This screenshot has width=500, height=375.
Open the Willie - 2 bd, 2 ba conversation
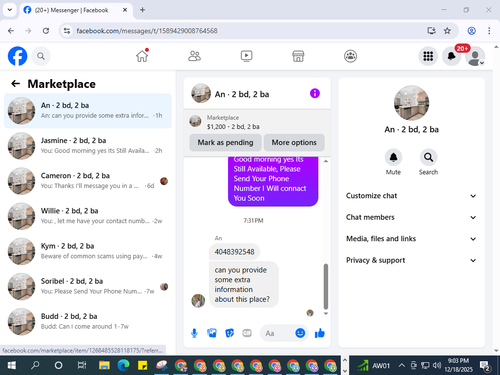88,216
